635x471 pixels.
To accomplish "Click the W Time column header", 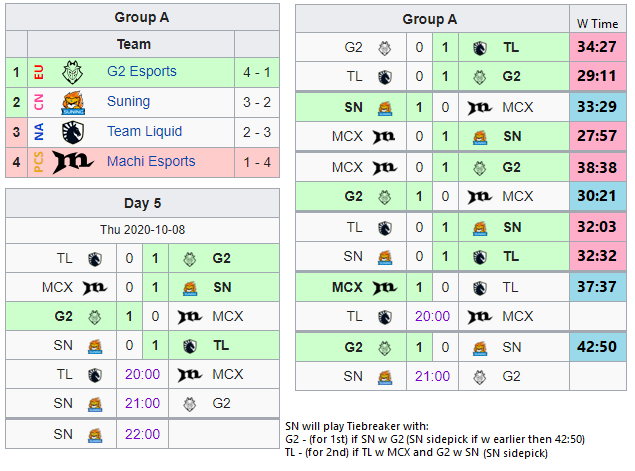I will point(597,24).
